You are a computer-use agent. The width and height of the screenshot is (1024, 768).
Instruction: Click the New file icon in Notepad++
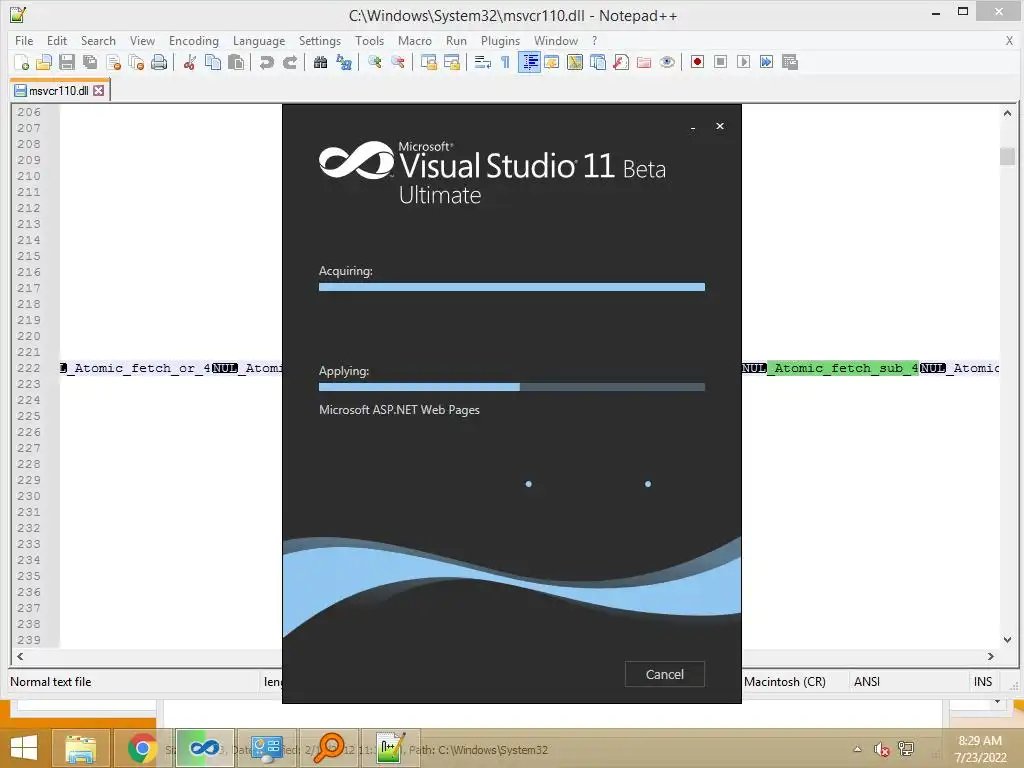(x=21, y=62)
